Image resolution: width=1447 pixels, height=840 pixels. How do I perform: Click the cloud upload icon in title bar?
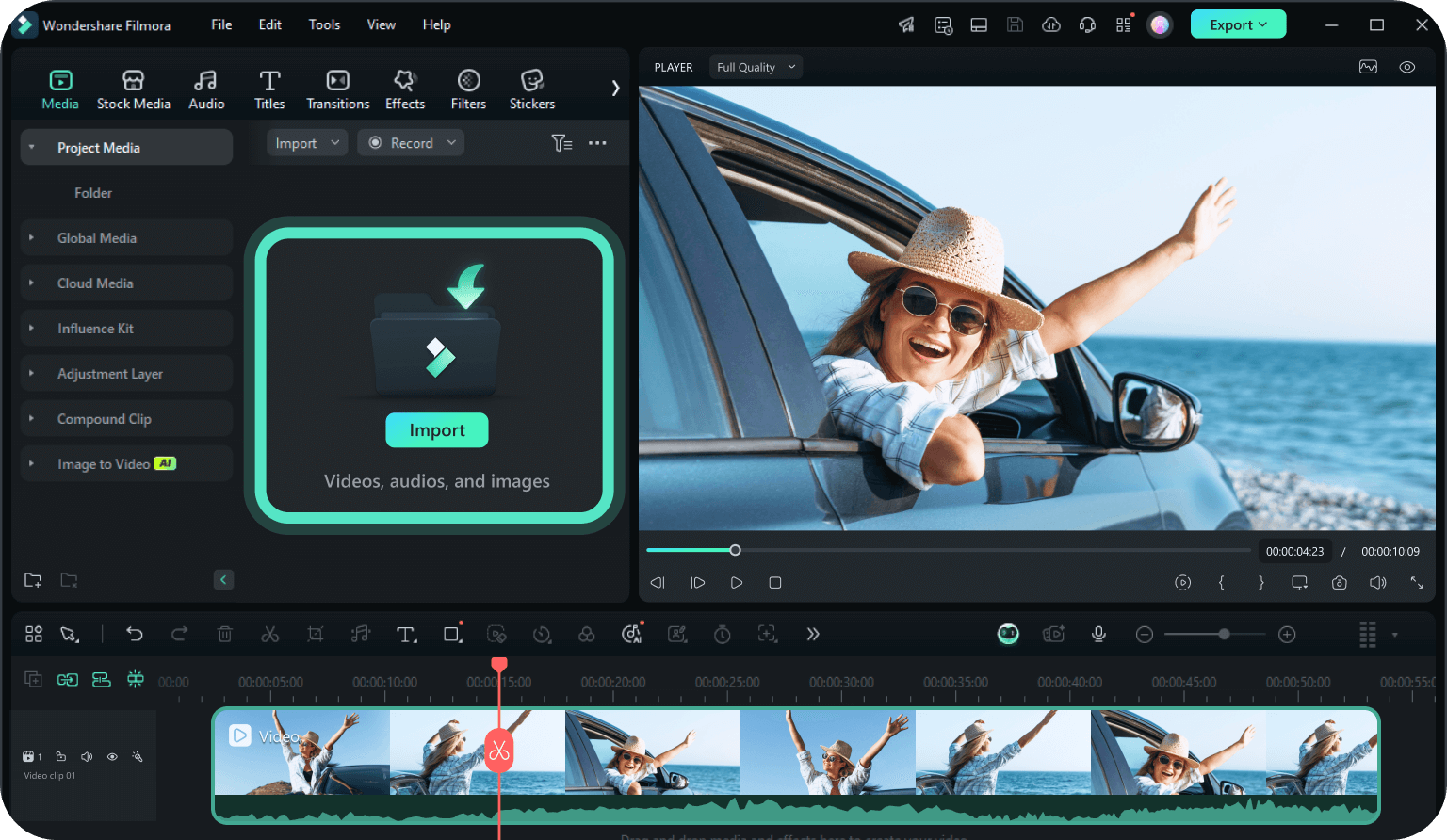tap(1051, 25)
